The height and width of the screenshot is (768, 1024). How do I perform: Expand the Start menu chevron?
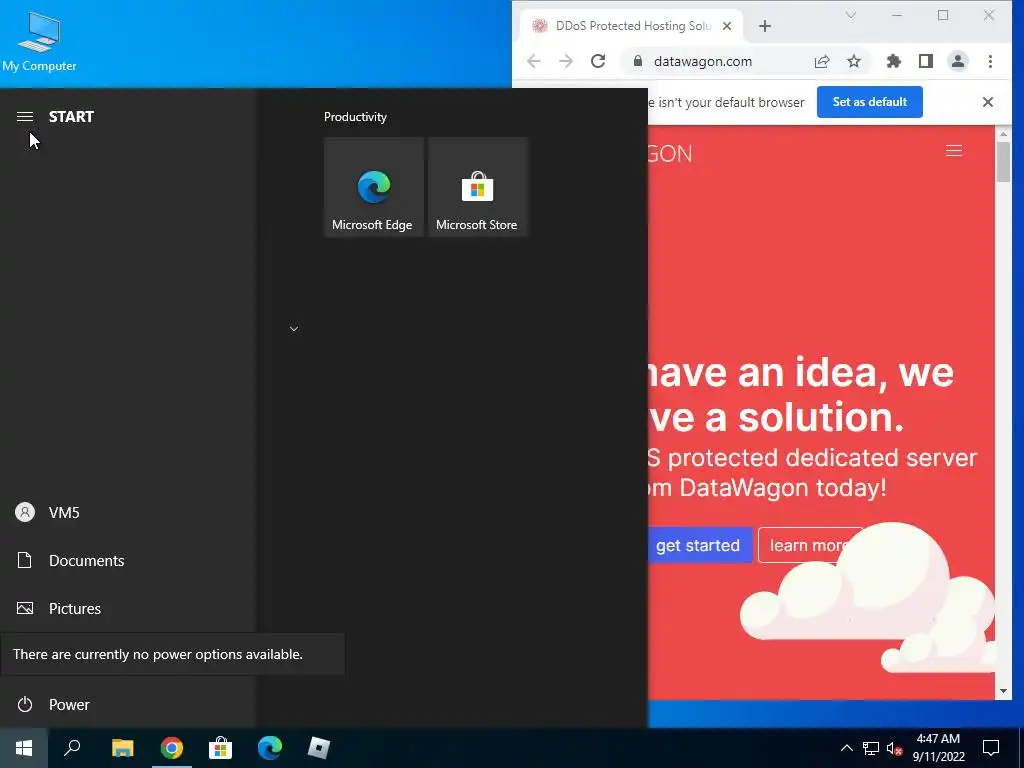pos(294,328)
